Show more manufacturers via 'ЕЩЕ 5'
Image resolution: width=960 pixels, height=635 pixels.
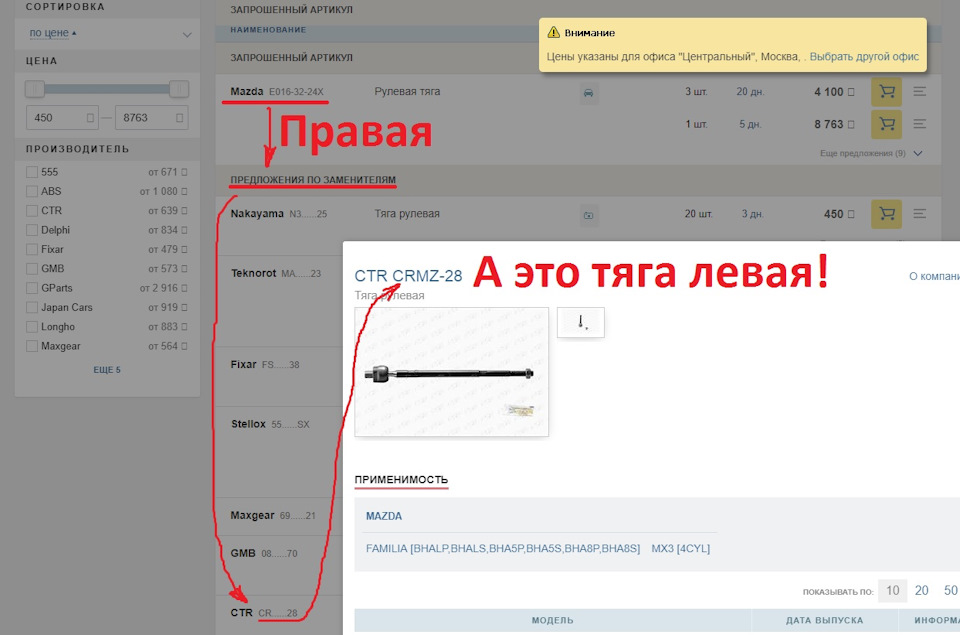pyautogui.click(x=107, y=370)
